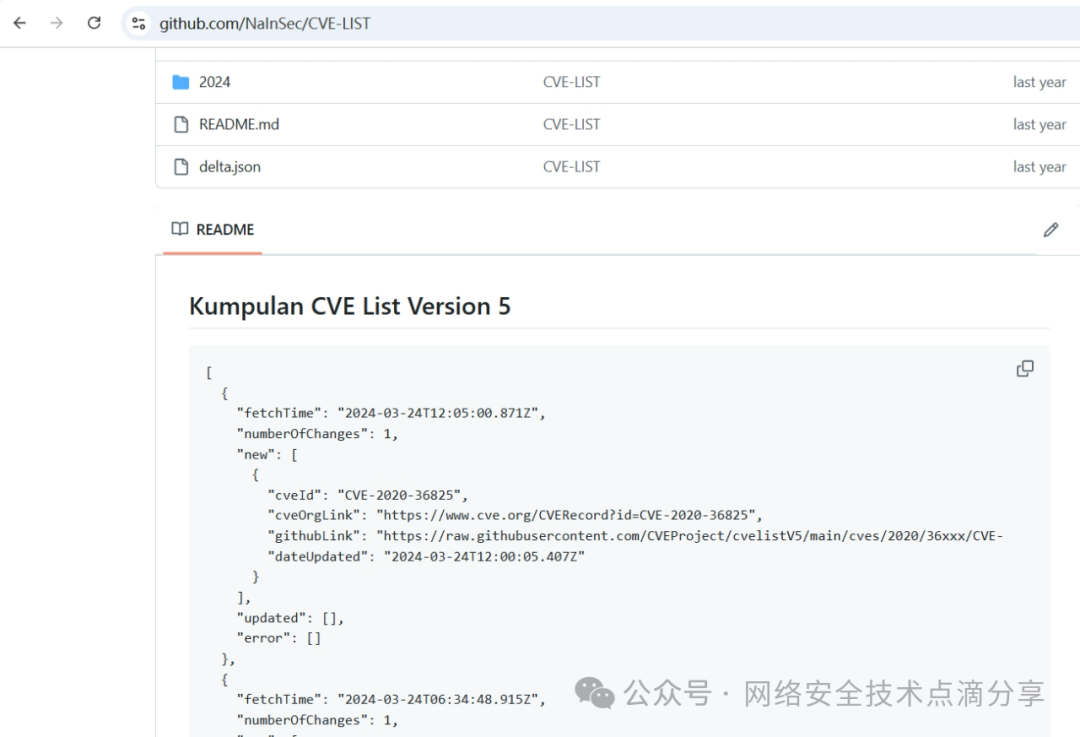Image resolution: width=1080 pixels, height=737 pixels.
Task: Edit README using the pencil icon
Action: 1050,230
